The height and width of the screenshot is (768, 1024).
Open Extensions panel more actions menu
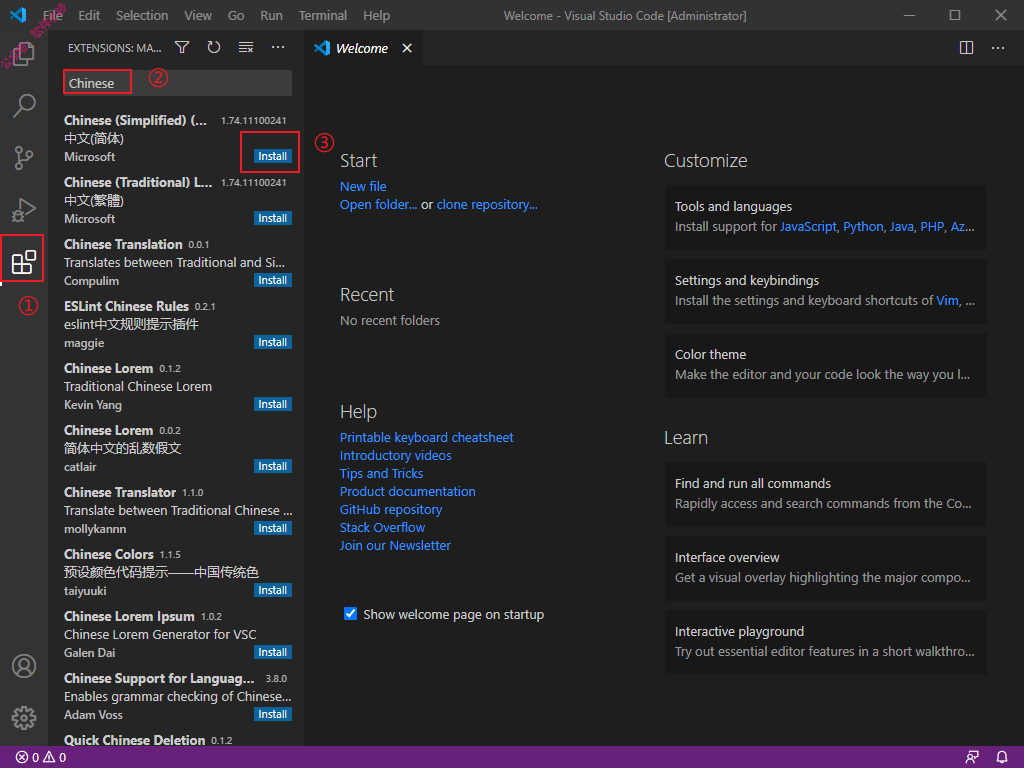[278, 48]
